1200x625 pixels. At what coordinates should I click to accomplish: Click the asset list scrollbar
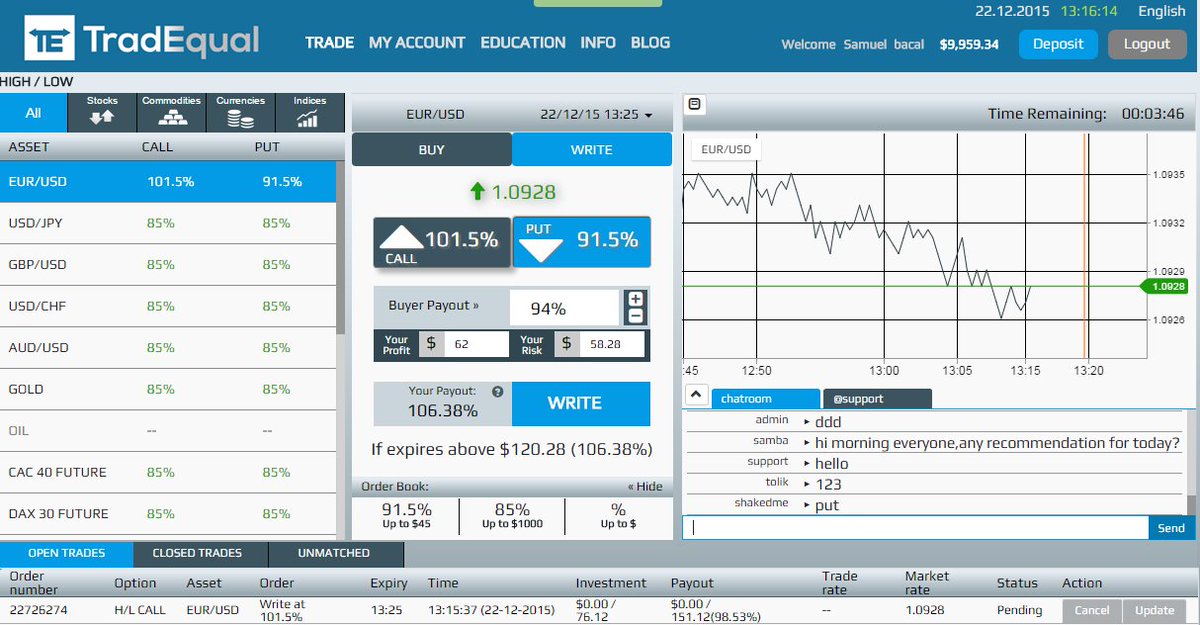click(341, 247)
